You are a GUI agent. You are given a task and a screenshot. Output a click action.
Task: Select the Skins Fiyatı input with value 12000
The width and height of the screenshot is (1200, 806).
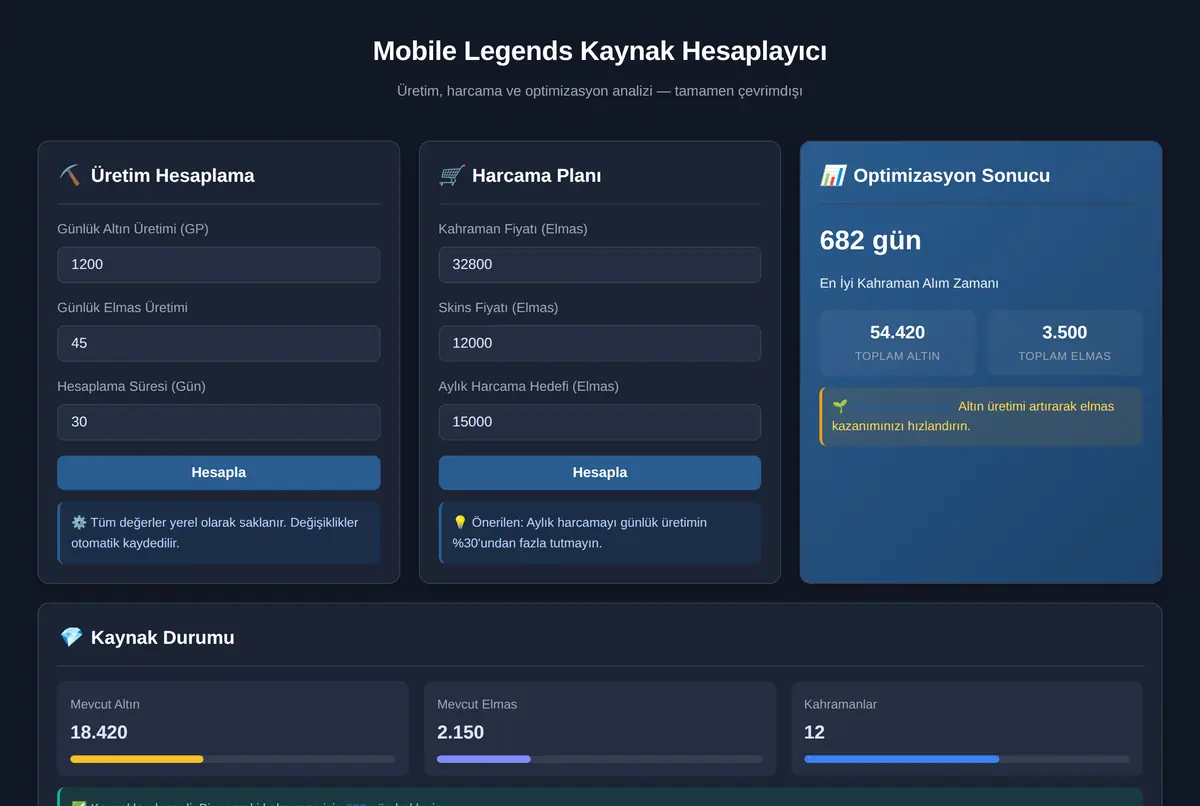tap(600, 343)
